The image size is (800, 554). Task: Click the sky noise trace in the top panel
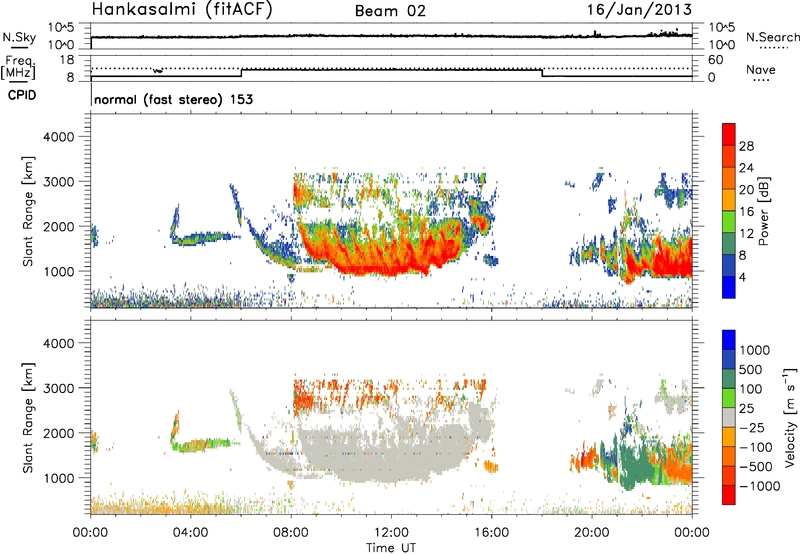(391, 36)
